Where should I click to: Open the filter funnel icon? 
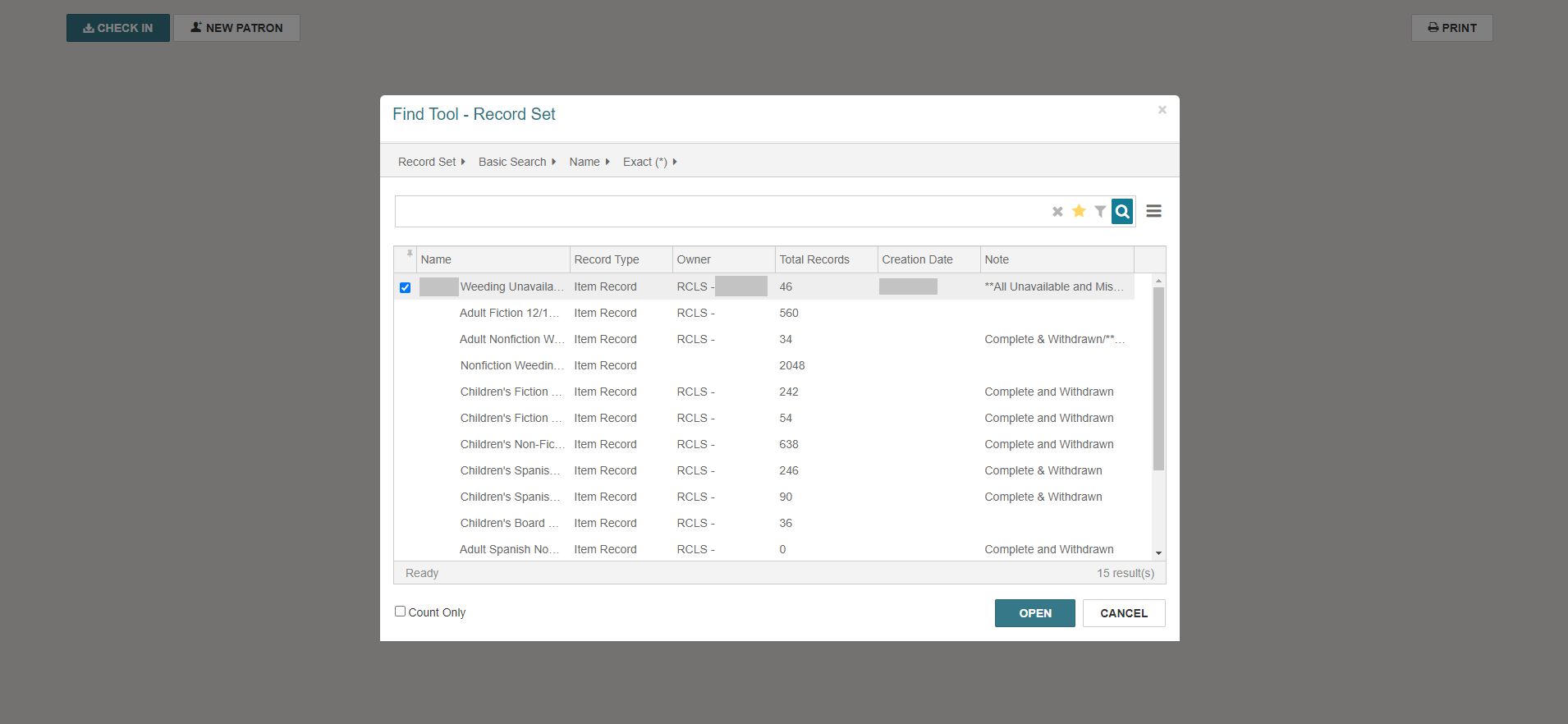(x=1100, y=212)
